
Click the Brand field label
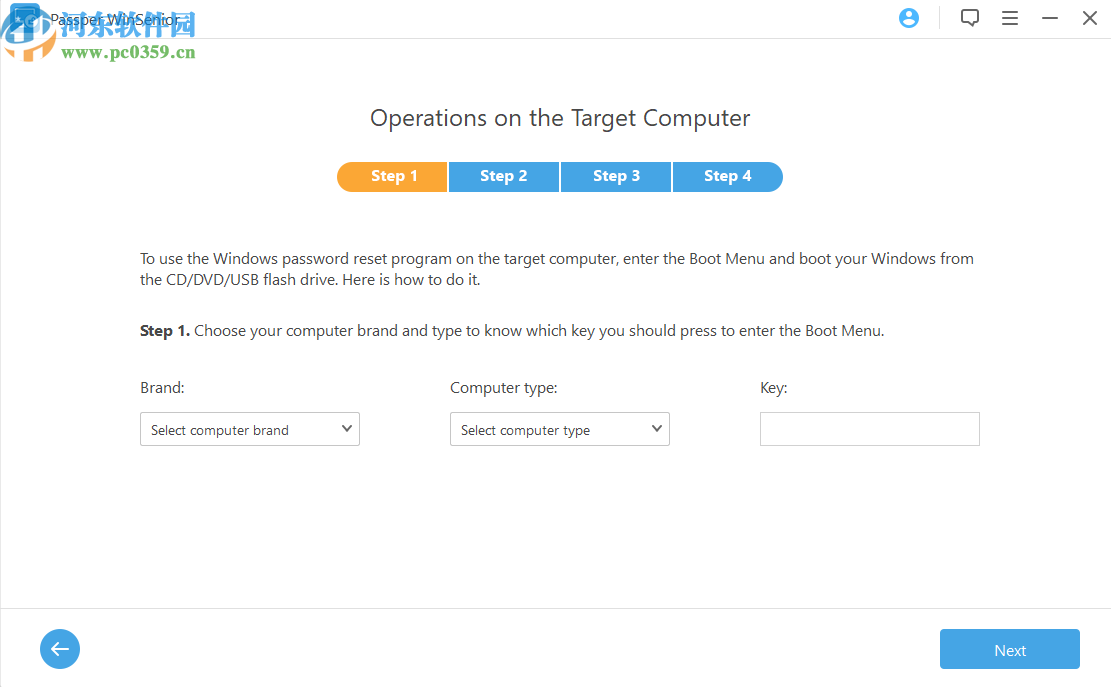tap(162, 388)
